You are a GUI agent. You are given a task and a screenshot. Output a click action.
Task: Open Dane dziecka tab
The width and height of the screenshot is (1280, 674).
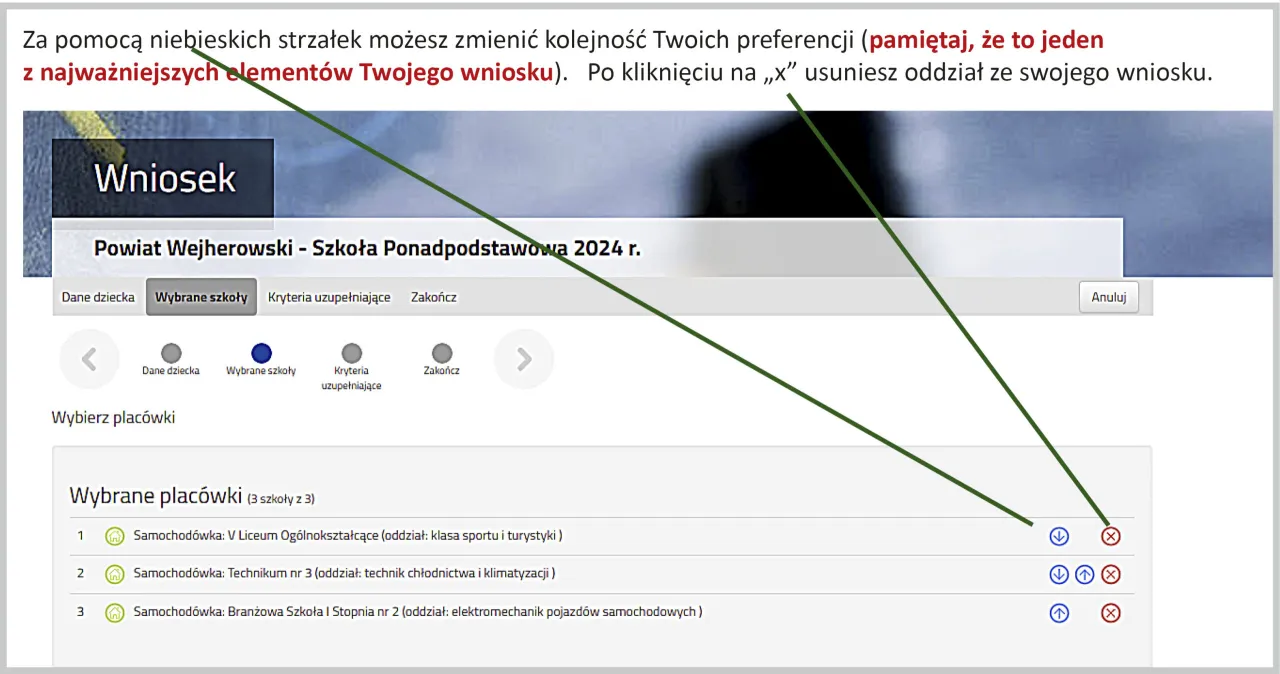point(98,297)
